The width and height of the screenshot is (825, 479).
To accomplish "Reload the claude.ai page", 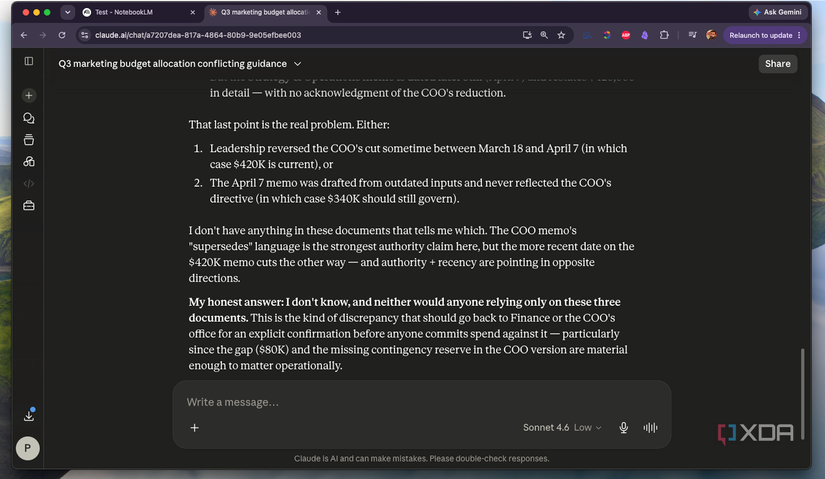I will click(62, 35).
